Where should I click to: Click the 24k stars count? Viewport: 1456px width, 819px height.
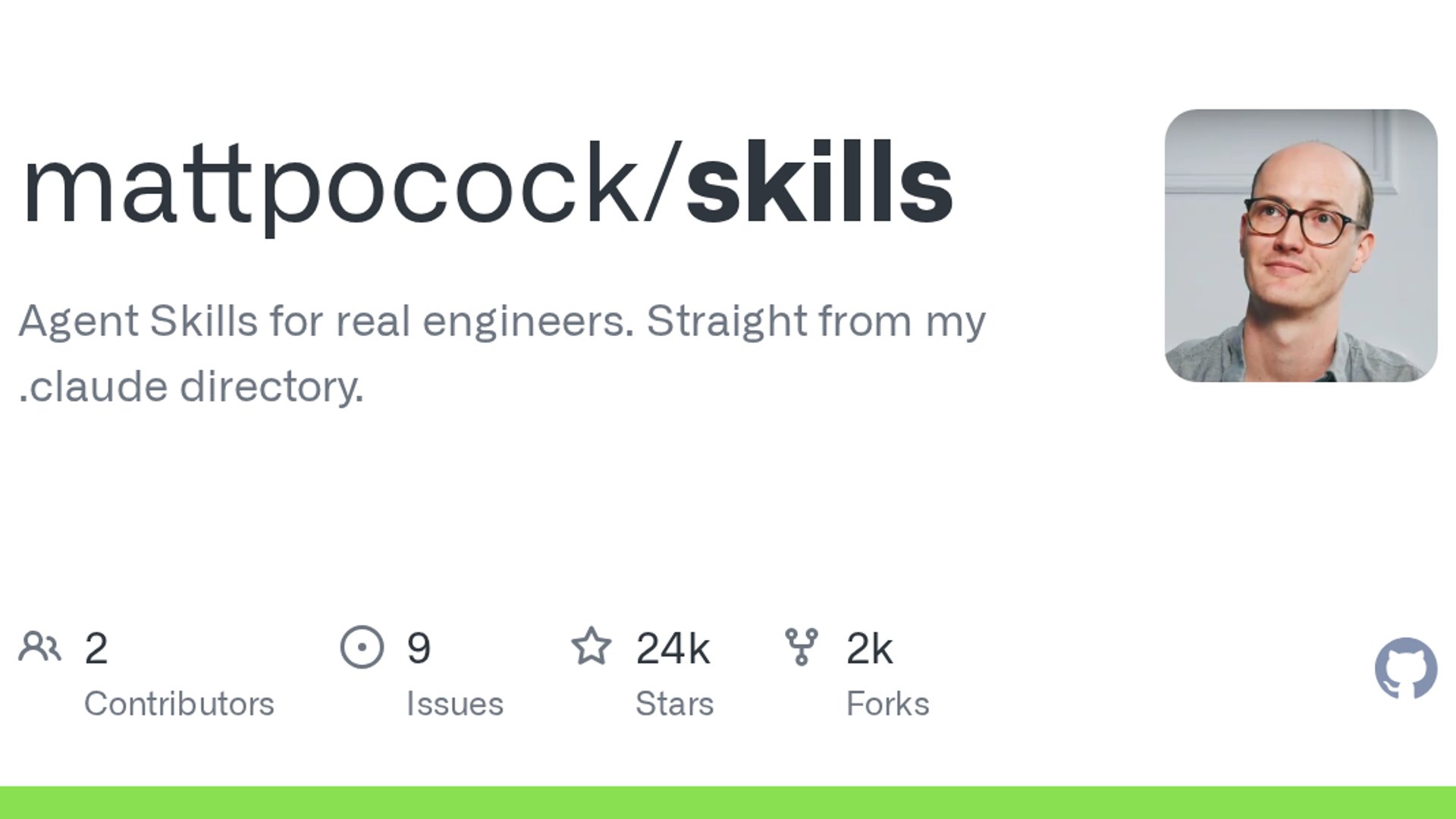click(x=673, y=648)
